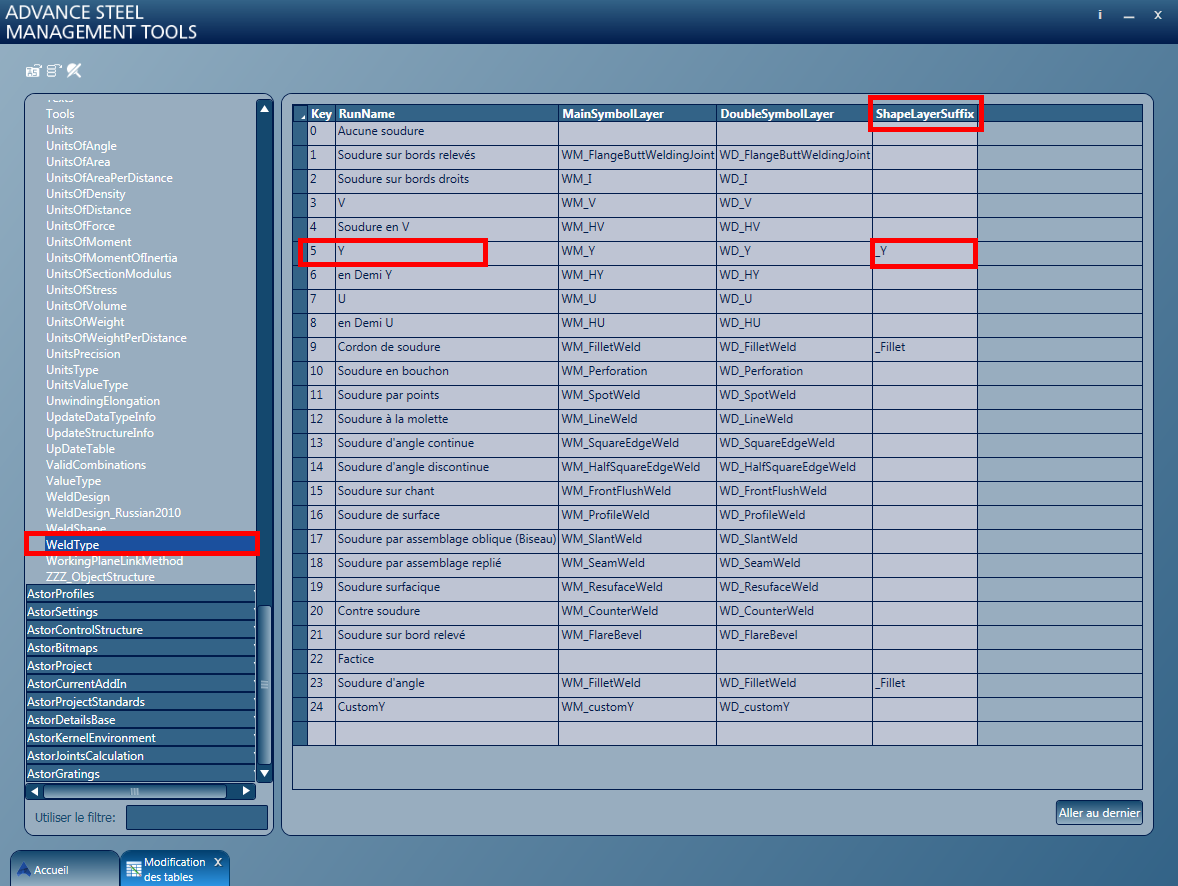
Task: Select WorkingPlaneLinkMethod in list
Action: point(114,561)
